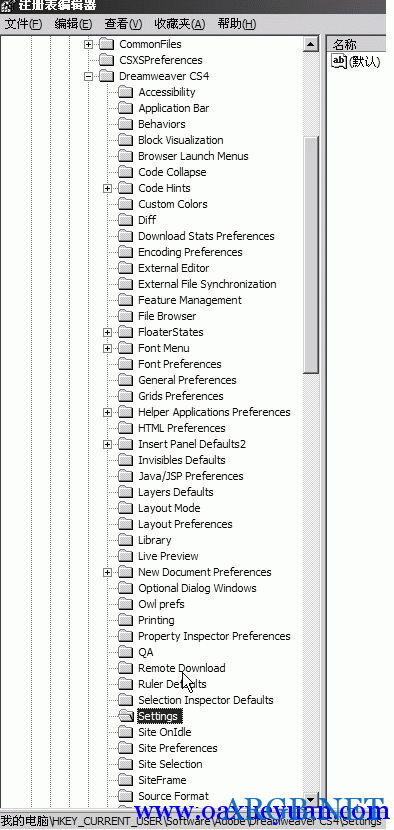Screen dimensions: 394x830
Task: Select the Site Preferences key
Action: point(178,748)
